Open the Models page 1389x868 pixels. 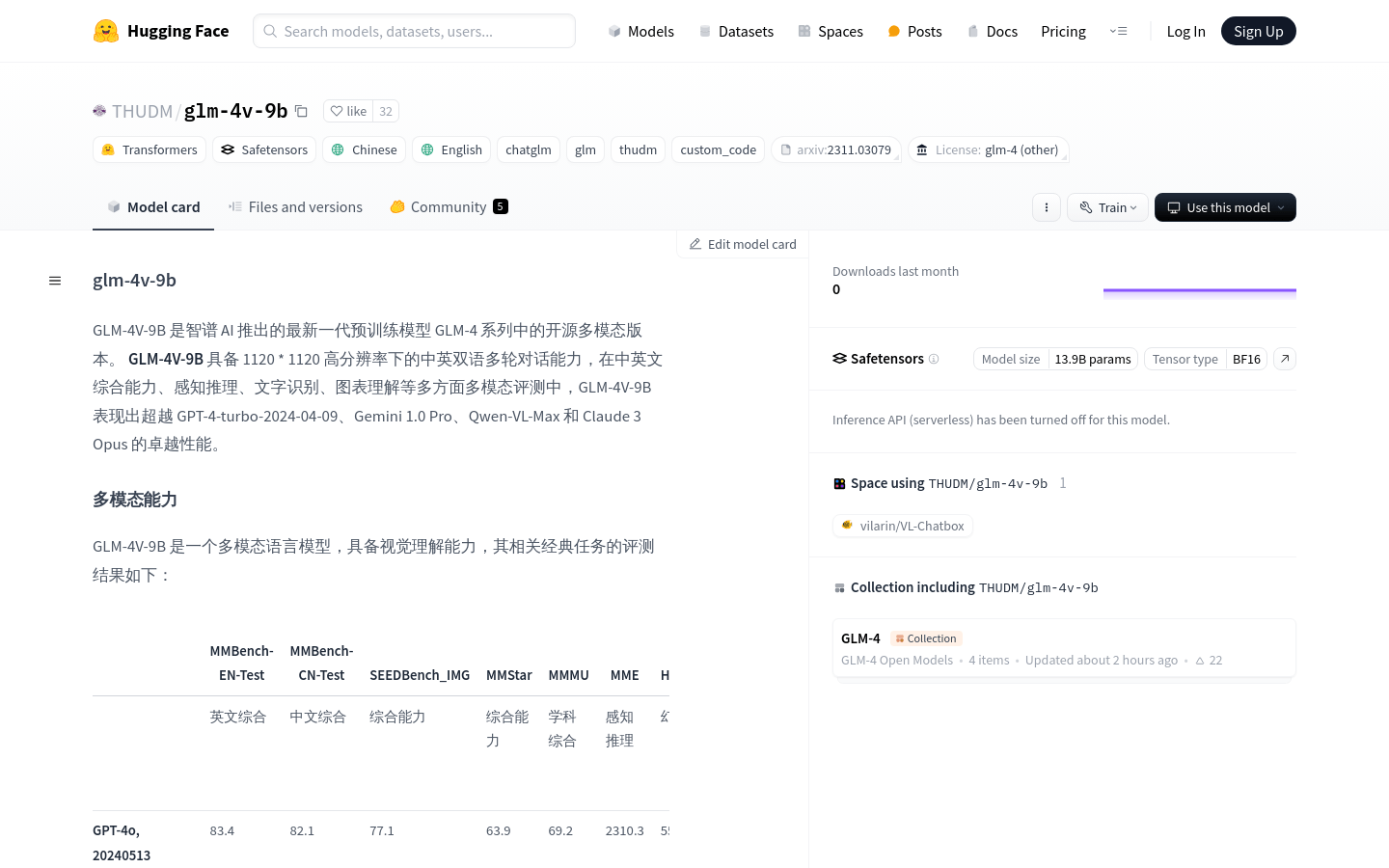(640, 31)
